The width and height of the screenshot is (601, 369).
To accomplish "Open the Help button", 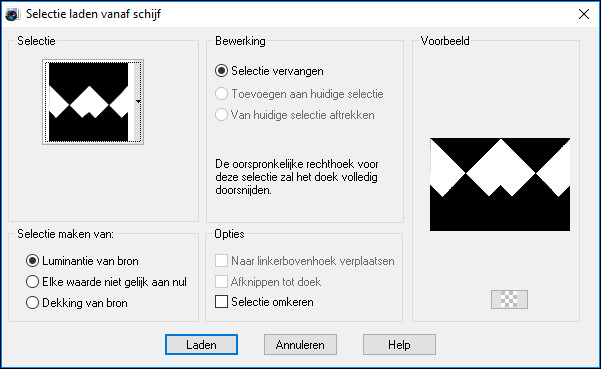I will point(399,344).
